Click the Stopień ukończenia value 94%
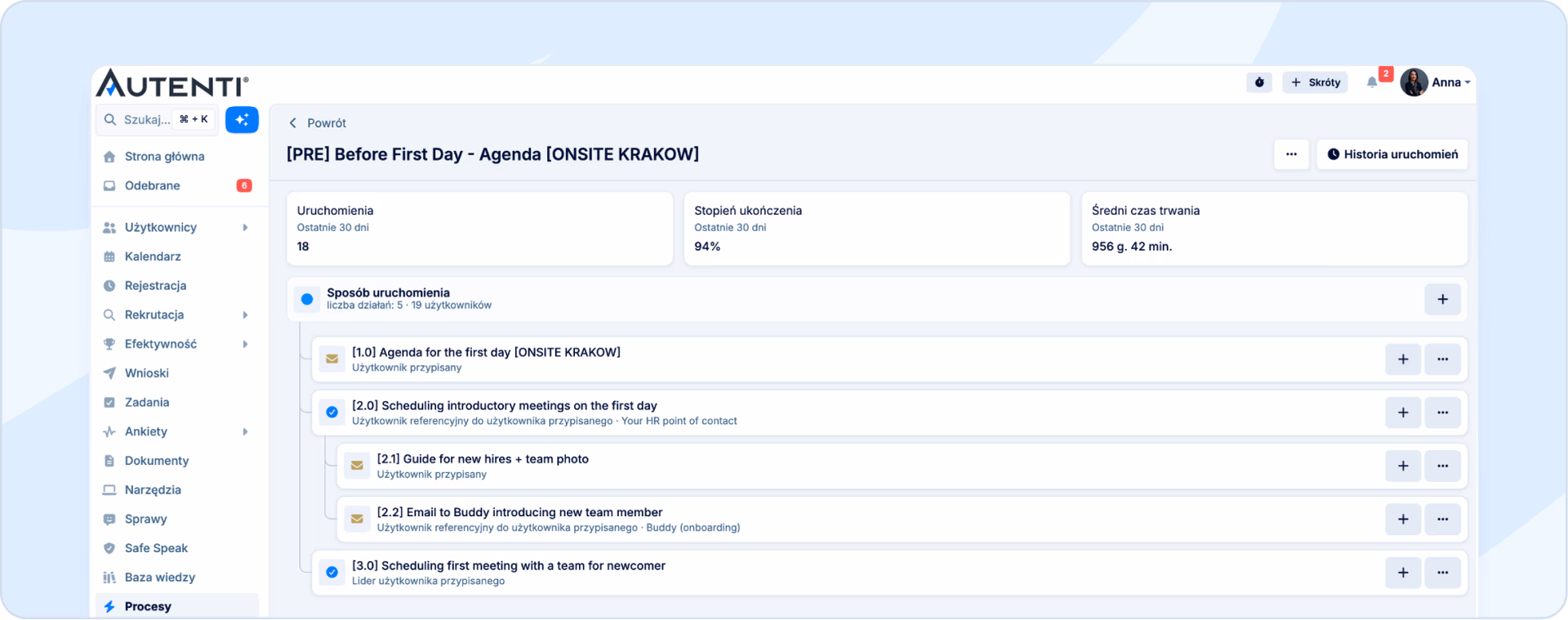 (x=707, y=247)
